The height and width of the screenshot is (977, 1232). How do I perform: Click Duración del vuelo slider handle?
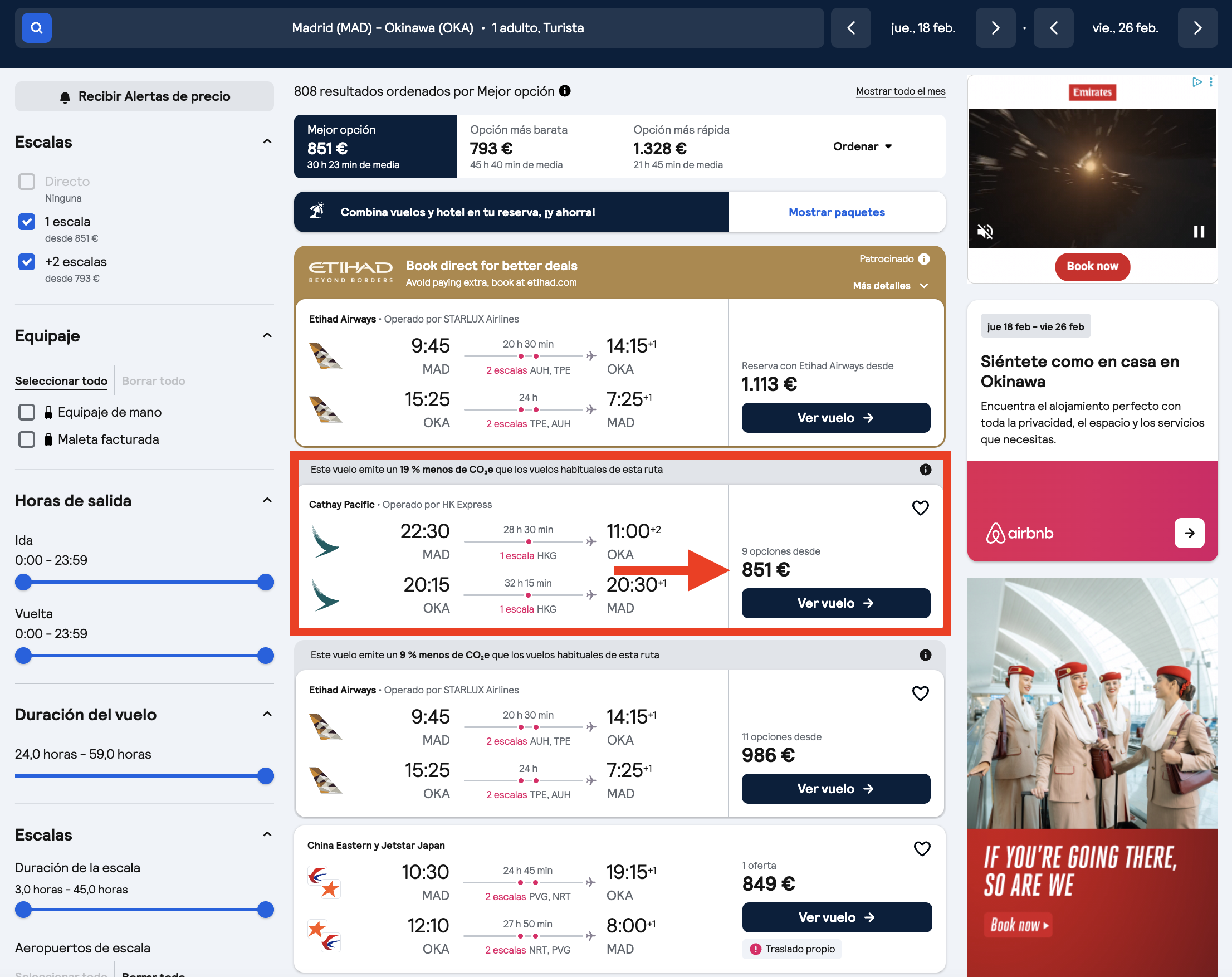[x=265, y=775]
